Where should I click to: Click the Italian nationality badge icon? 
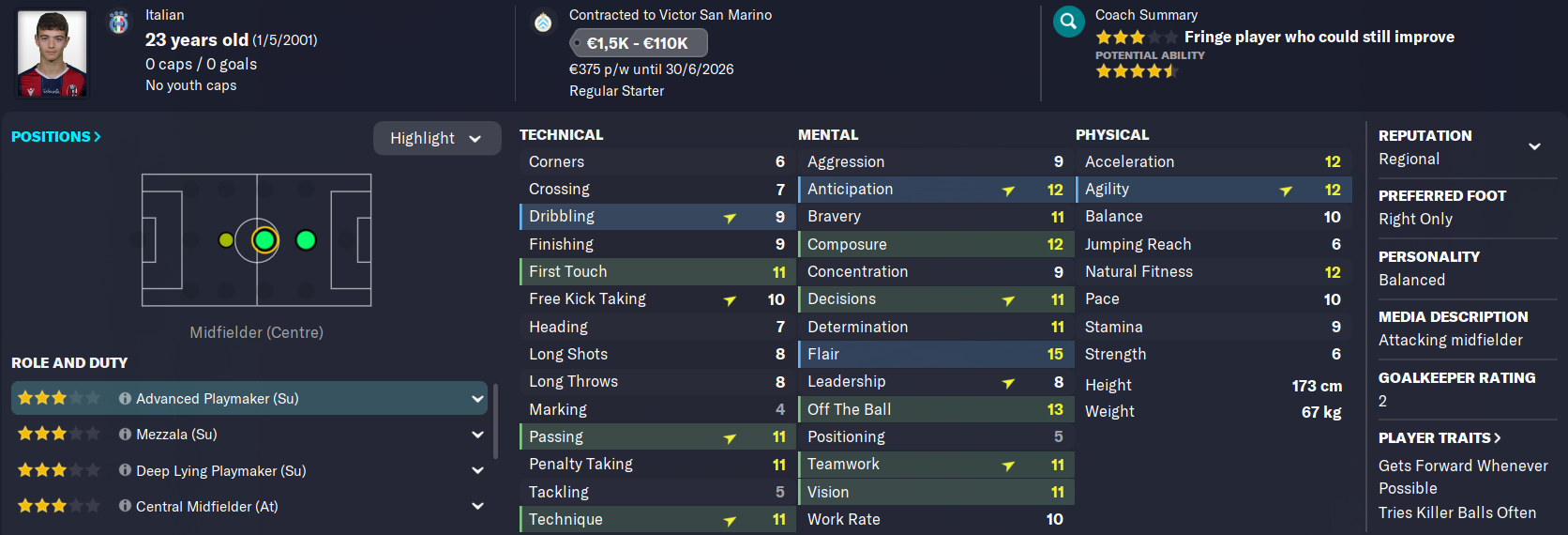point(119,23)
